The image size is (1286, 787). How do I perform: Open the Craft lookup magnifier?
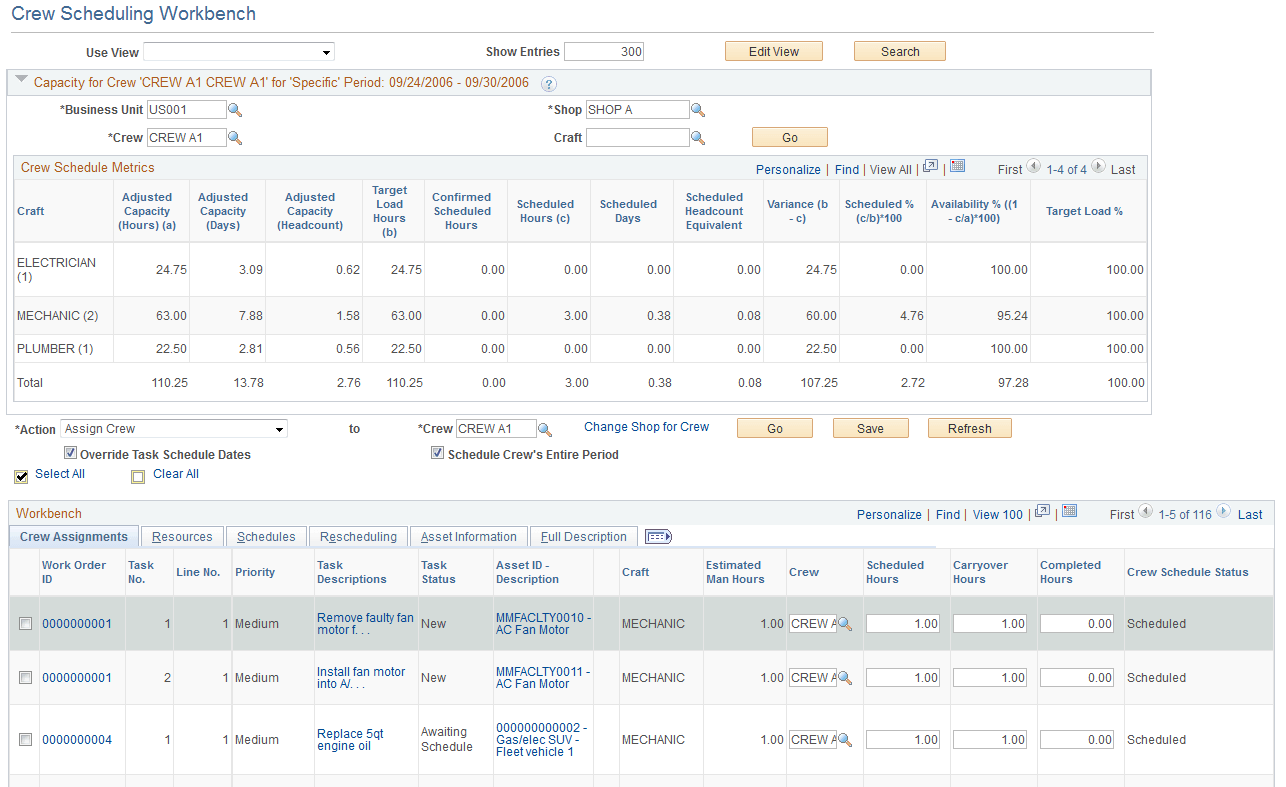(x=698, y=137)
